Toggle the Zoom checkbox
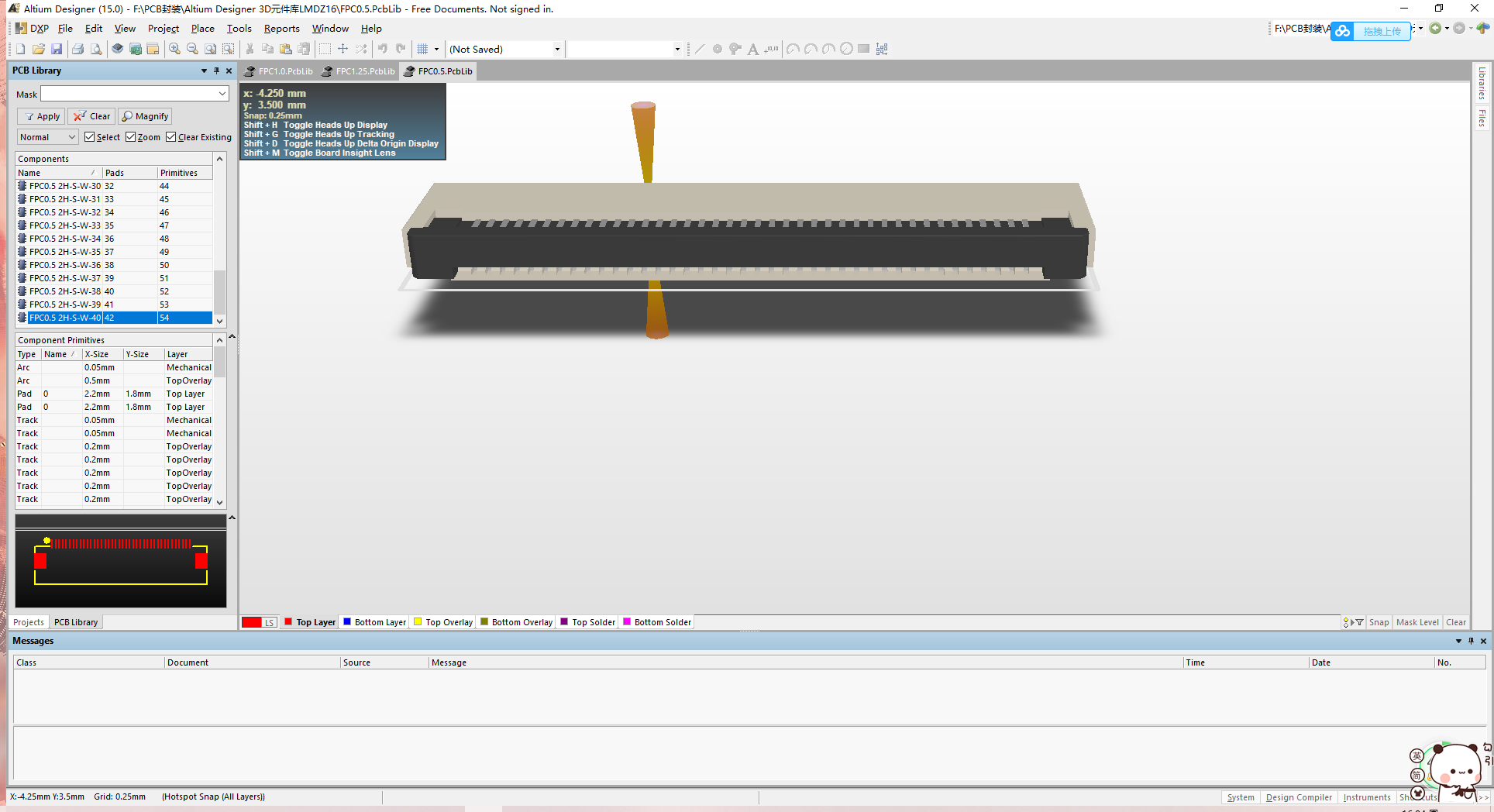 point(129,136)
